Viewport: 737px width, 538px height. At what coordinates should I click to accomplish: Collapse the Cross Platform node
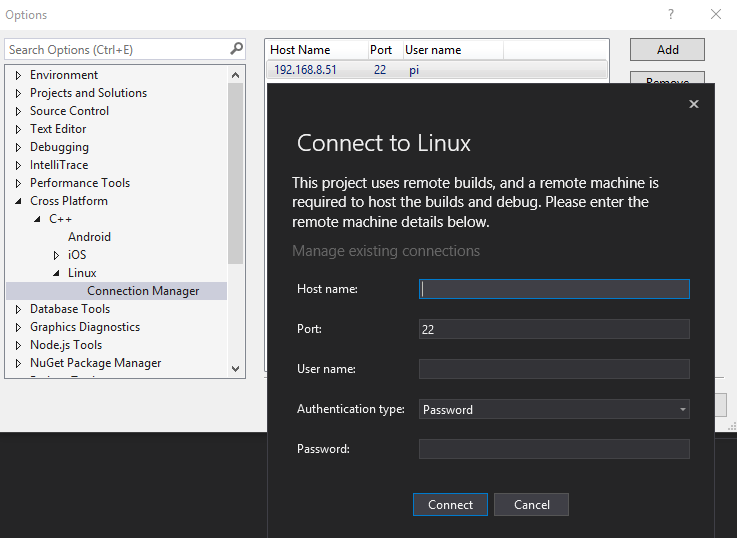click(x=18, y=201)
